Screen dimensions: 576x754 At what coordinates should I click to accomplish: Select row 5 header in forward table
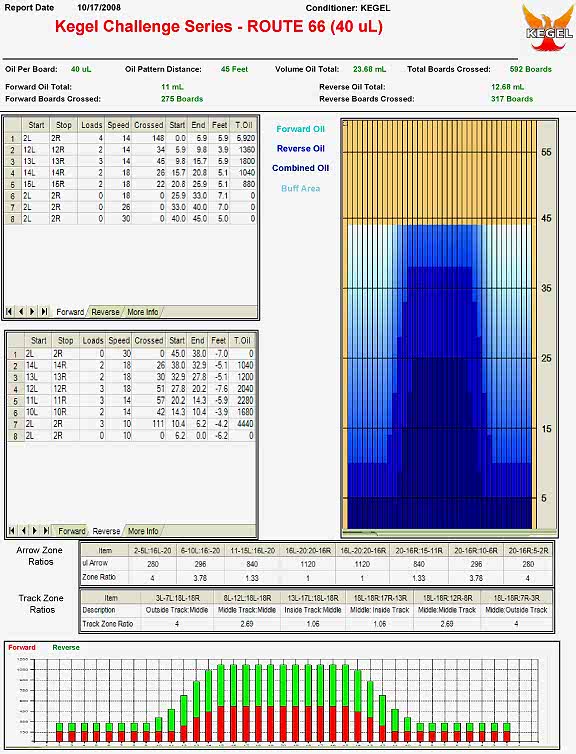point(13,185)
